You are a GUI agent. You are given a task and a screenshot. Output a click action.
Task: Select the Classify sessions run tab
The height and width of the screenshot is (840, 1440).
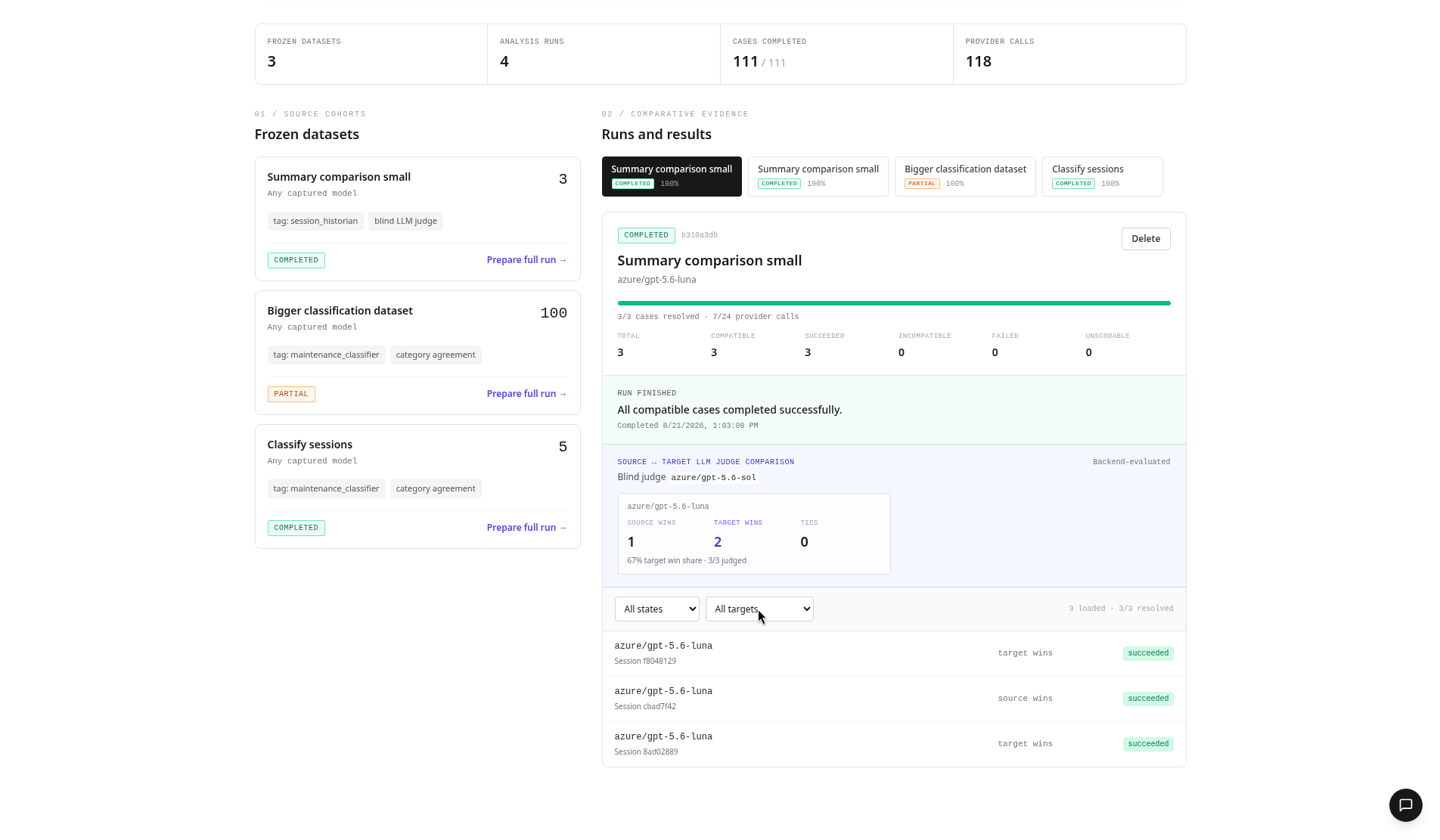point(1102,176)
